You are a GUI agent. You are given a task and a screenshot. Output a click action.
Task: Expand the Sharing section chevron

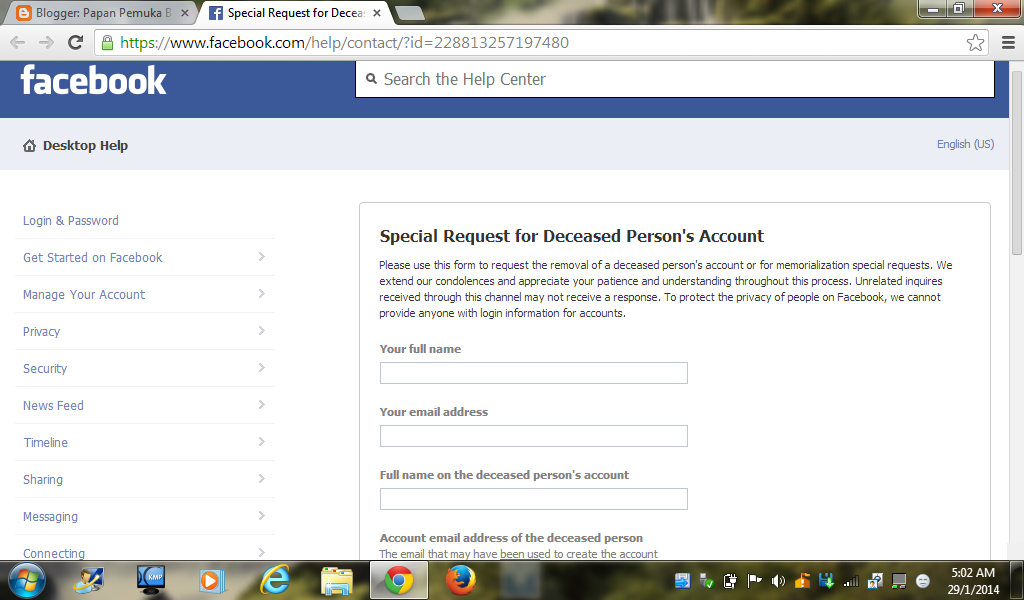261,479
